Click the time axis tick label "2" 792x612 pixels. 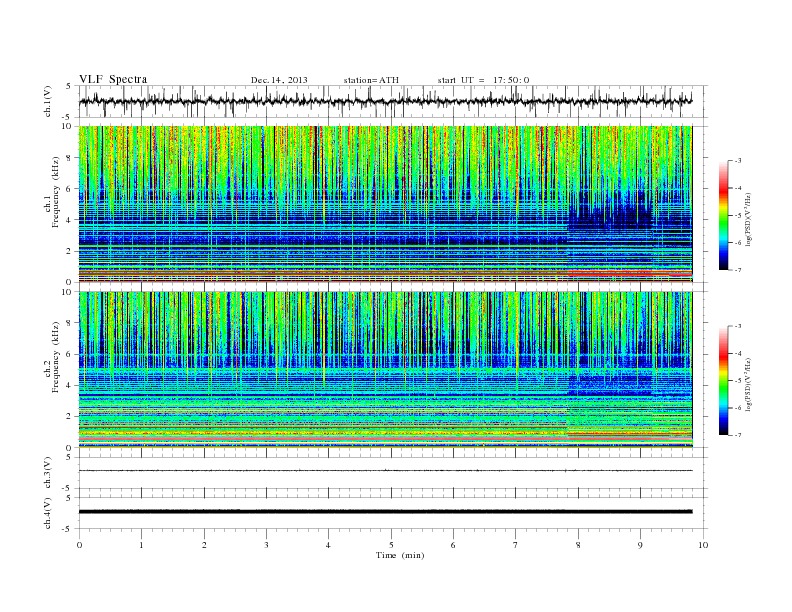coord(204,545)
